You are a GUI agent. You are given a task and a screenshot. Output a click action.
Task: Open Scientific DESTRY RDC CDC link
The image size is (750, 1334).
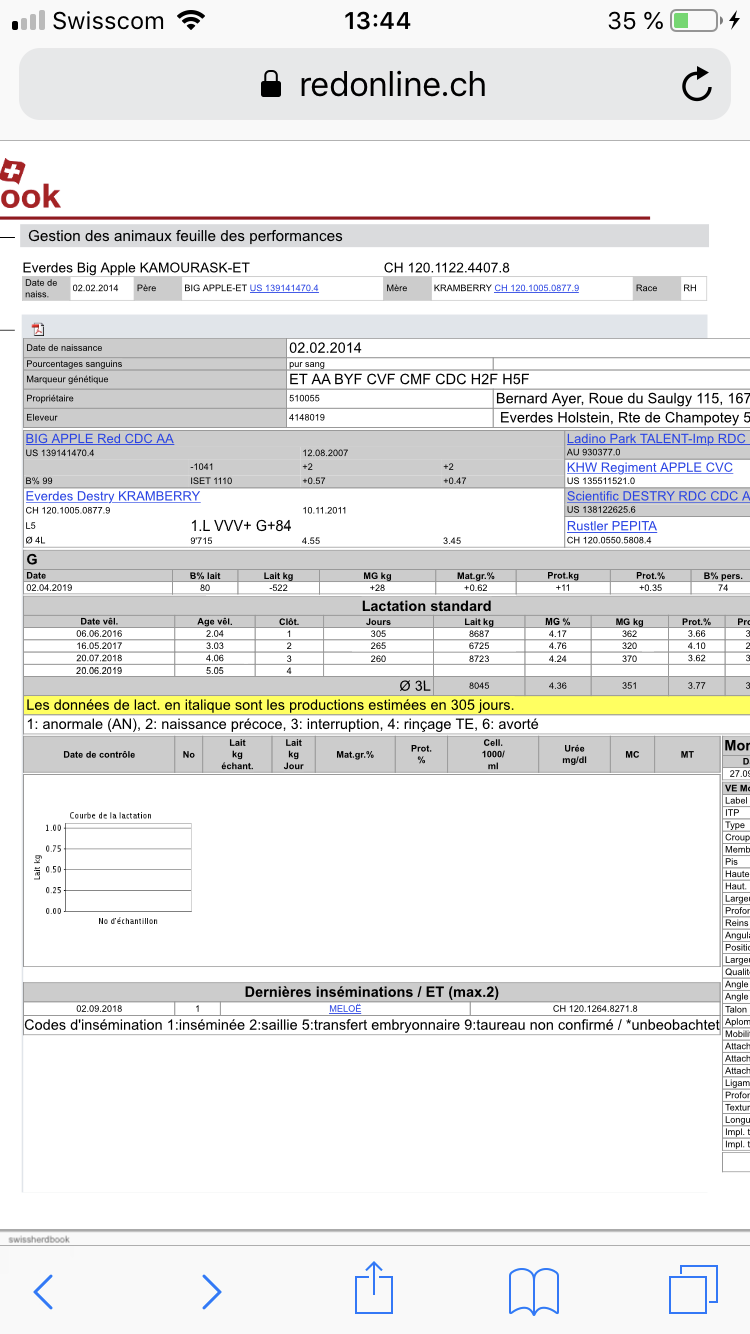657,496
